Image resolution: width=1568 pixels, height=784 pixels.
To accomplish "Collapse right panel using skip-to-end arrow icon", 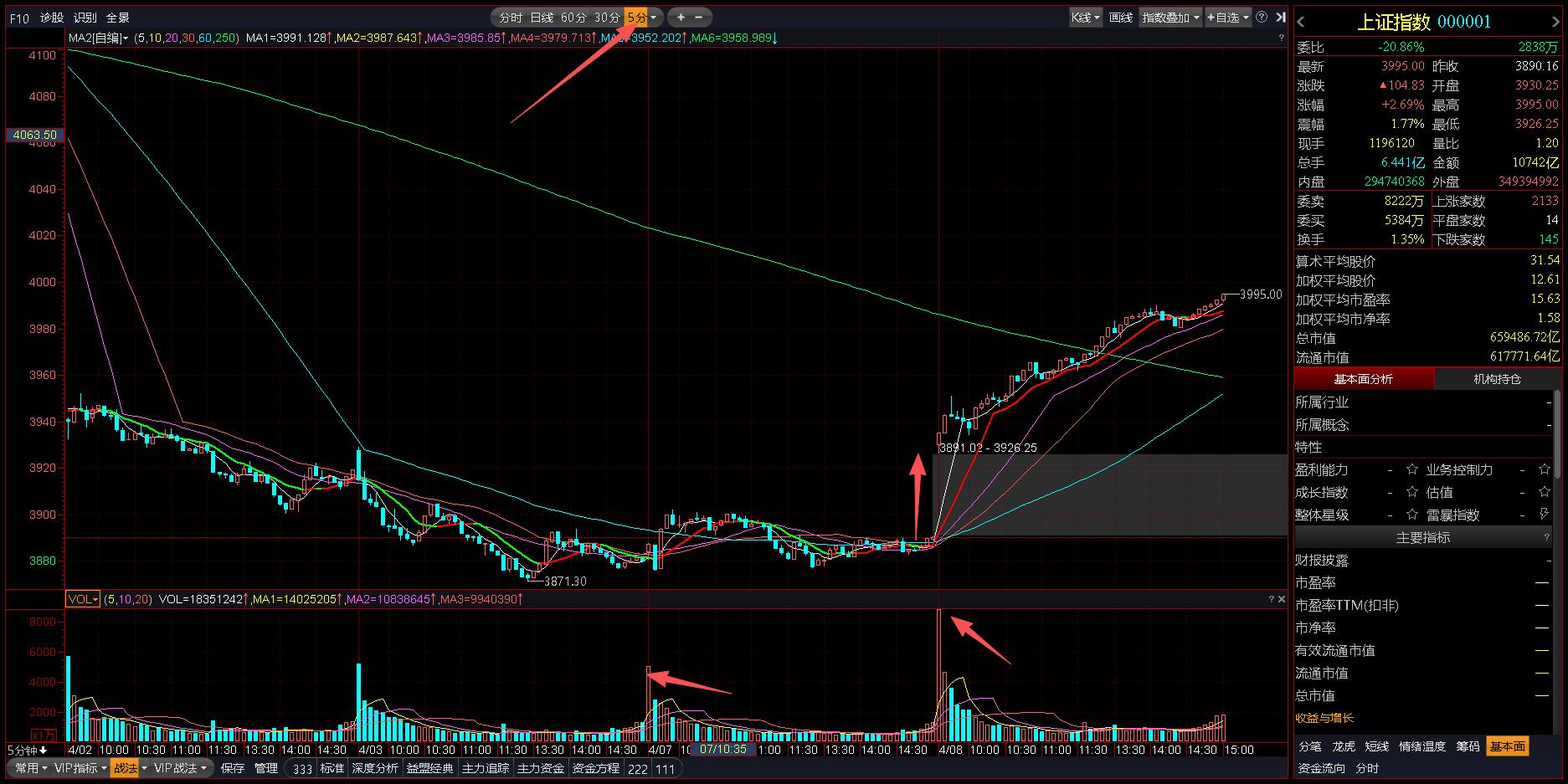I will tap(1280, 17).
